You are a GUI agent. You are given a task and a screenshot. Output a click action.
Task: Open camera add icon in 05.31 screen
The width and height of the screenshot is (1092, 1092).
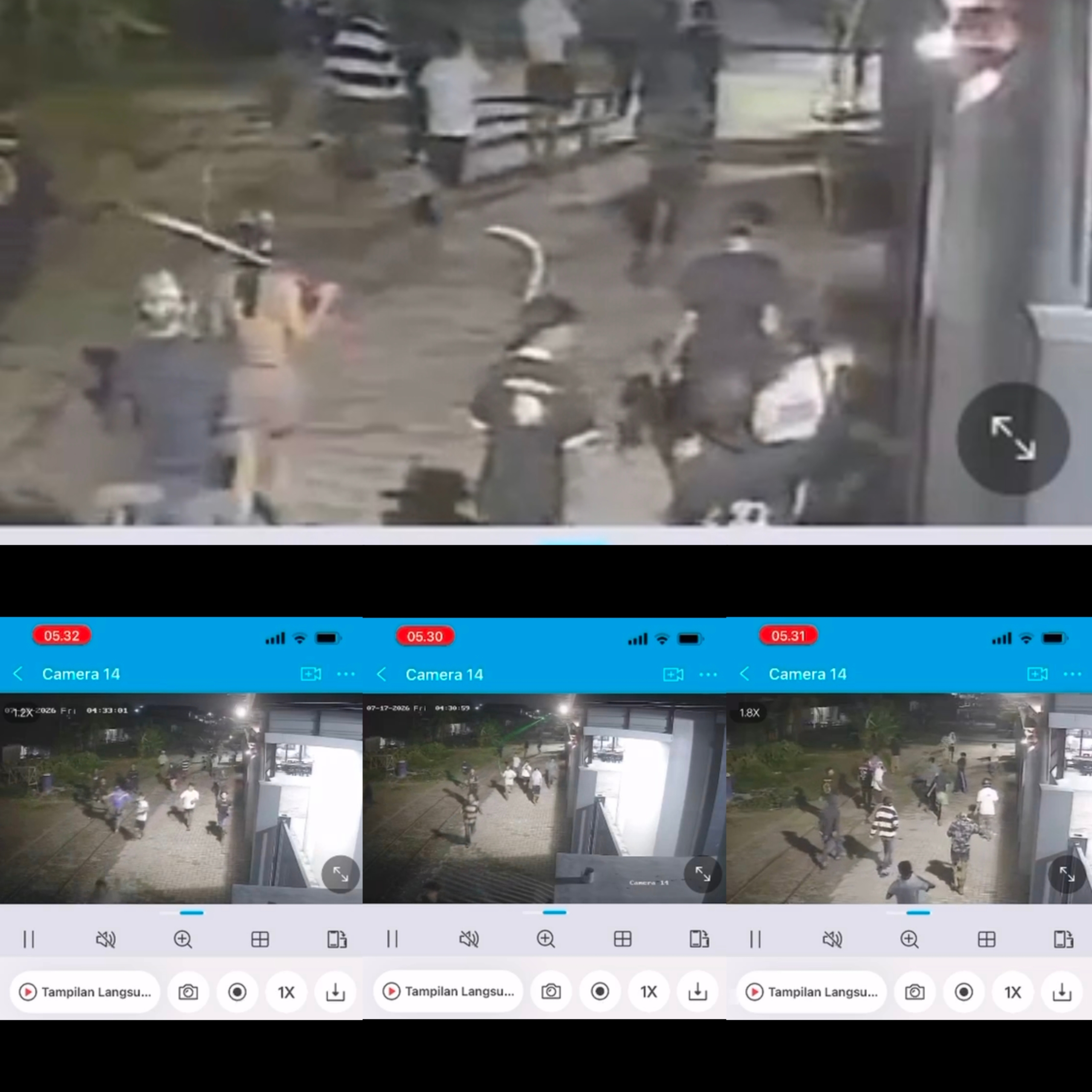point(1037,674)
